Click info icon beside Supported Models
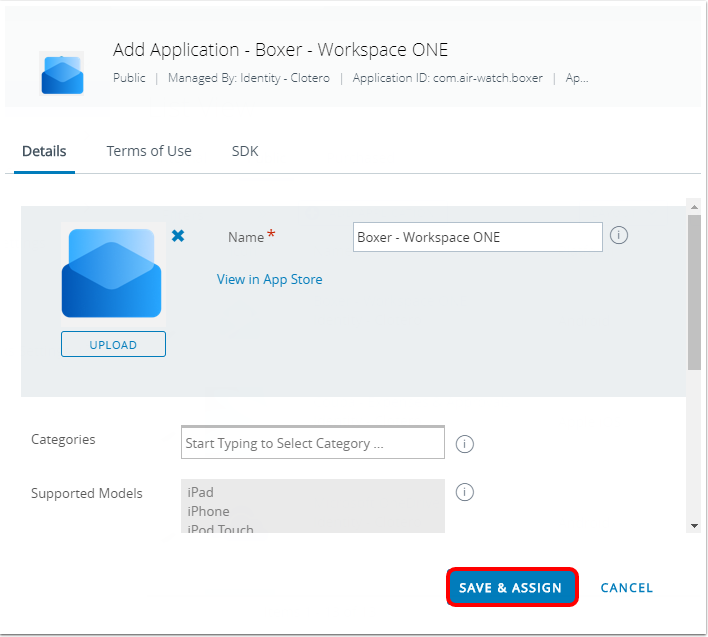This screenshot has height=637, width=708. point(464,492)
